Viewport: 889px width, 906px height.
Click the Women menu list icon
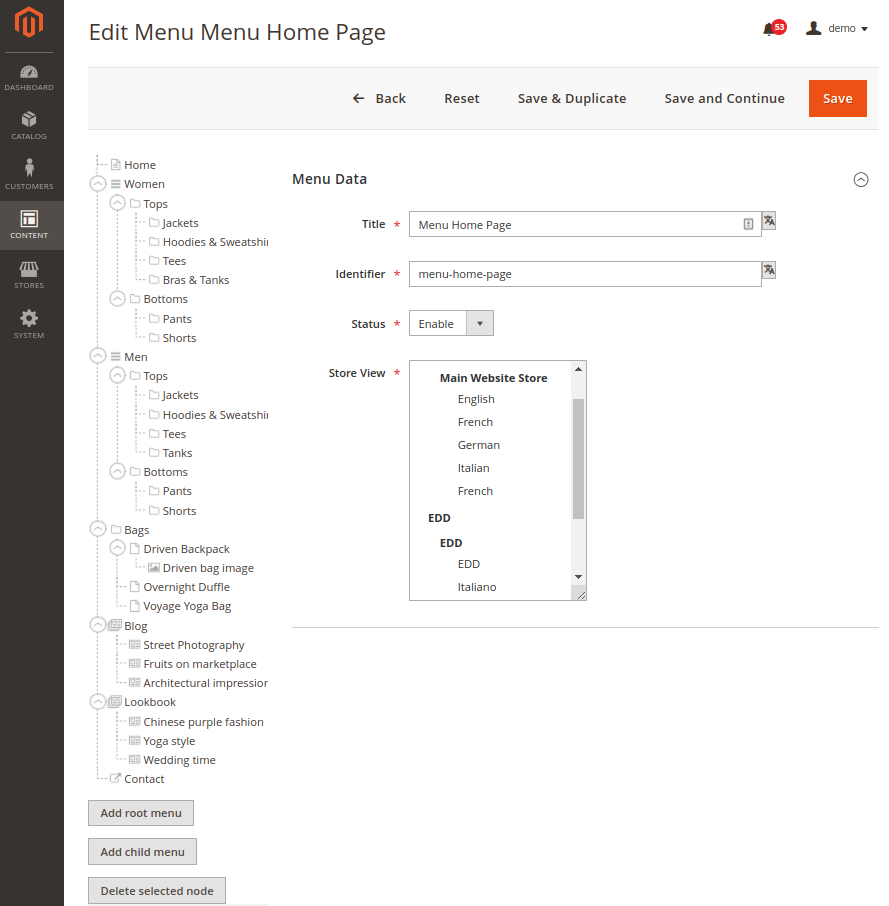(x=116, y=184)
